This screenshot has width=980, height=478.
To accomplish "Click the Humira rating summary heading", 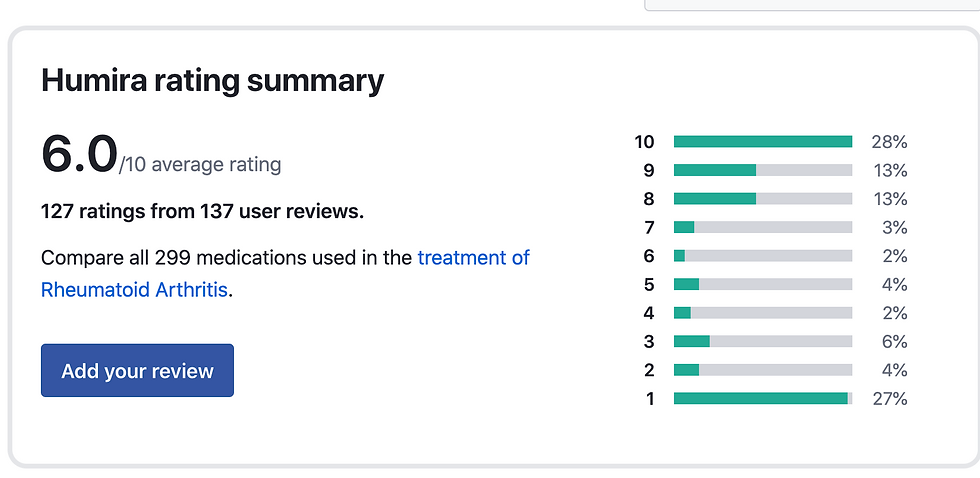I will click(x=212, y=81).
